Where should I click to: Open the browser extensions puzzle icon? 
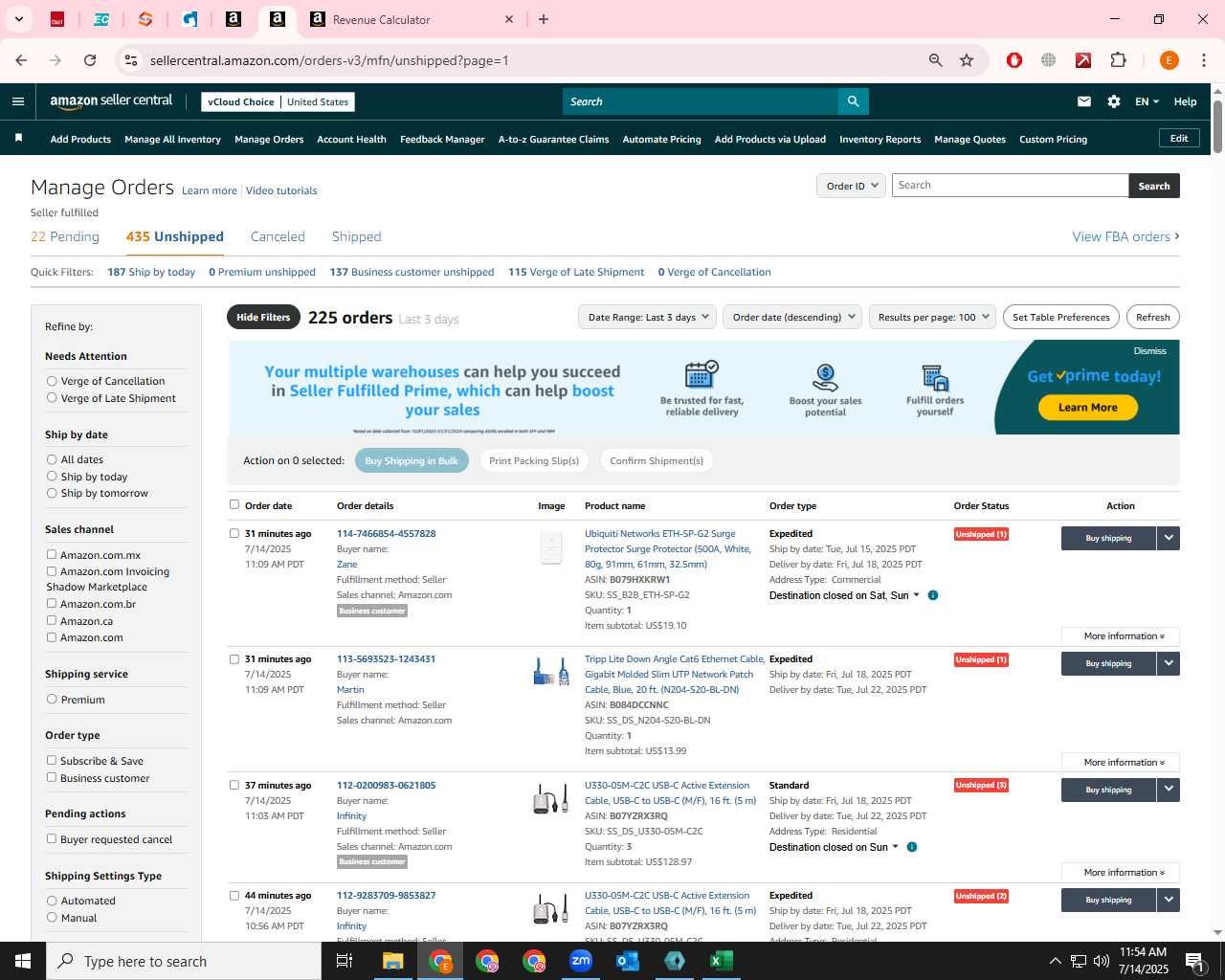point(1118,60)
